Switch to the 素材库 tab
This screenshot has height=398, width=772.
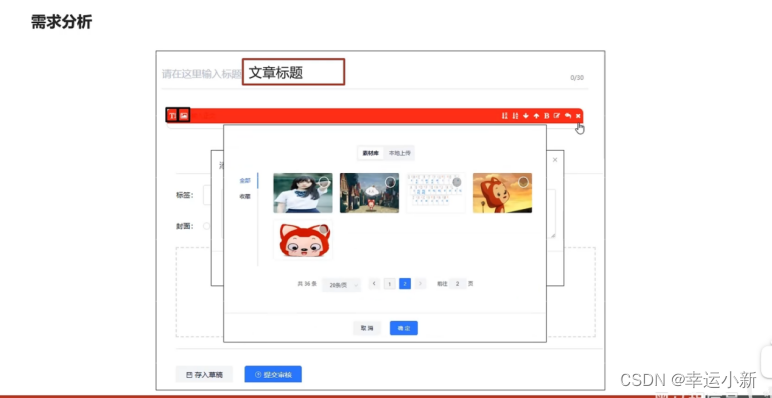371,153
